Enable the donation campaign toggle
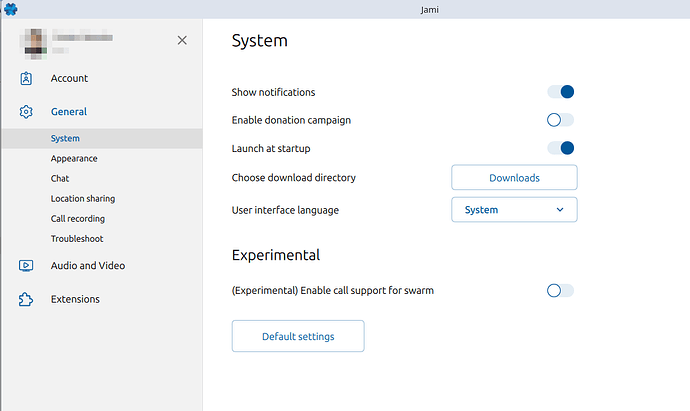690x411 pixels. (560, 120)
